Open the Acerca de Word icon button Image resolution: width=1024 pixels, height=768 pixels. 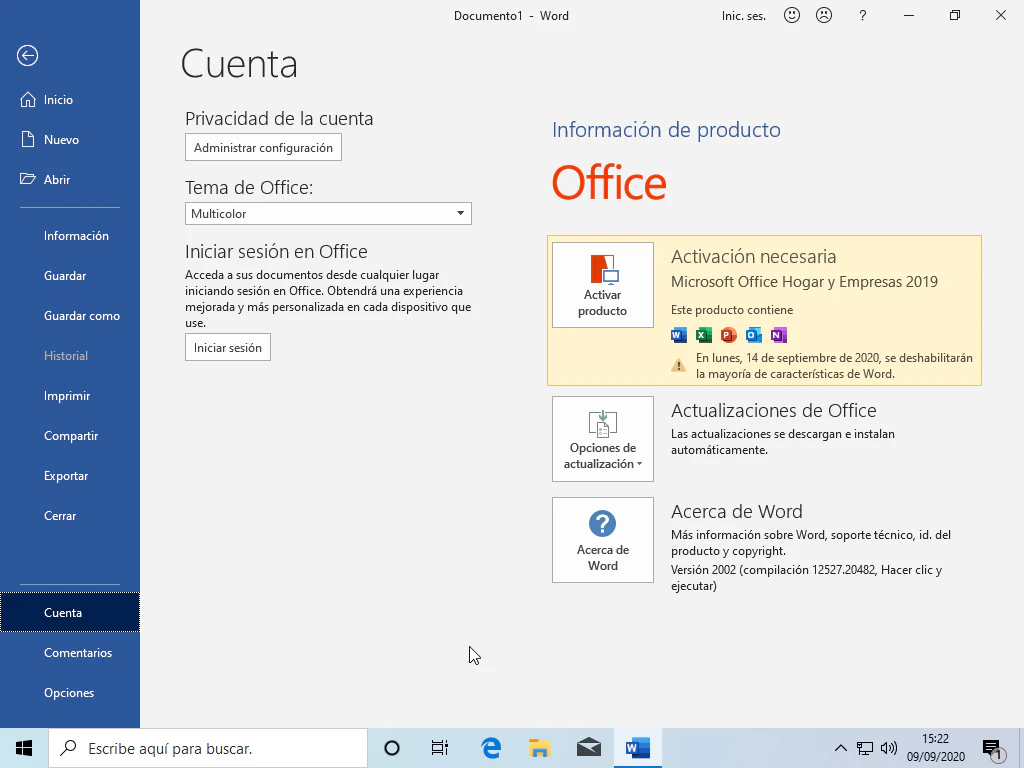pyautogui.click(x=602, y=540)
